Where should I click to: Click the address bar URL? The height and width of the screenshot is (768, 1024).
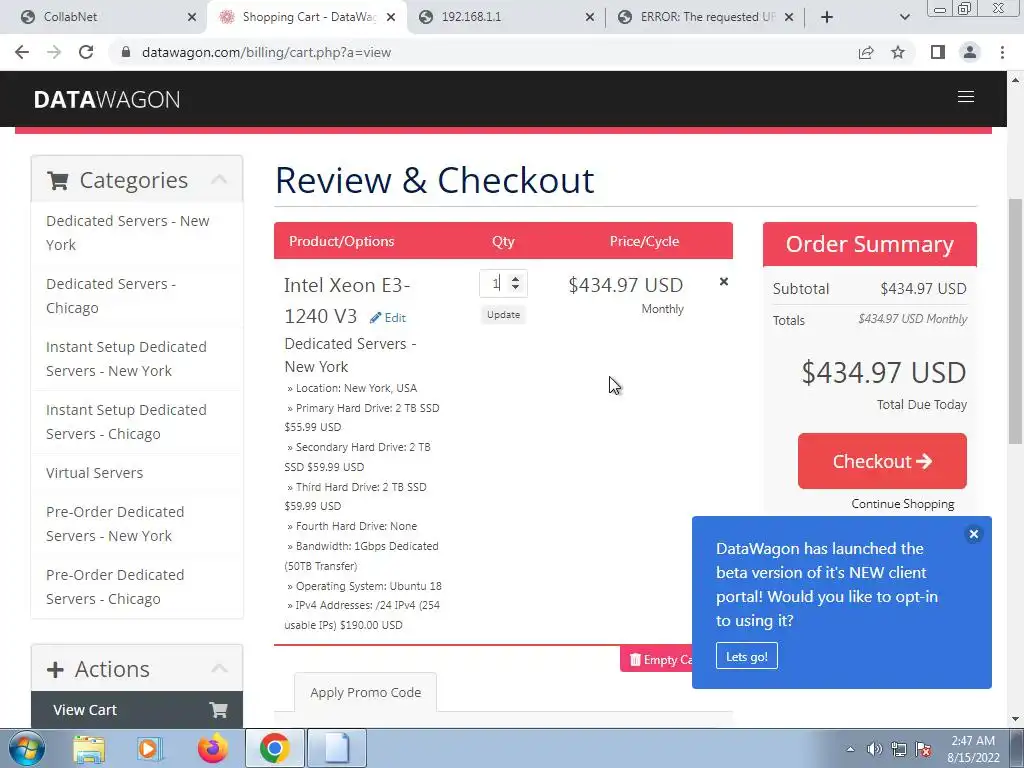[x=266, y=52]
